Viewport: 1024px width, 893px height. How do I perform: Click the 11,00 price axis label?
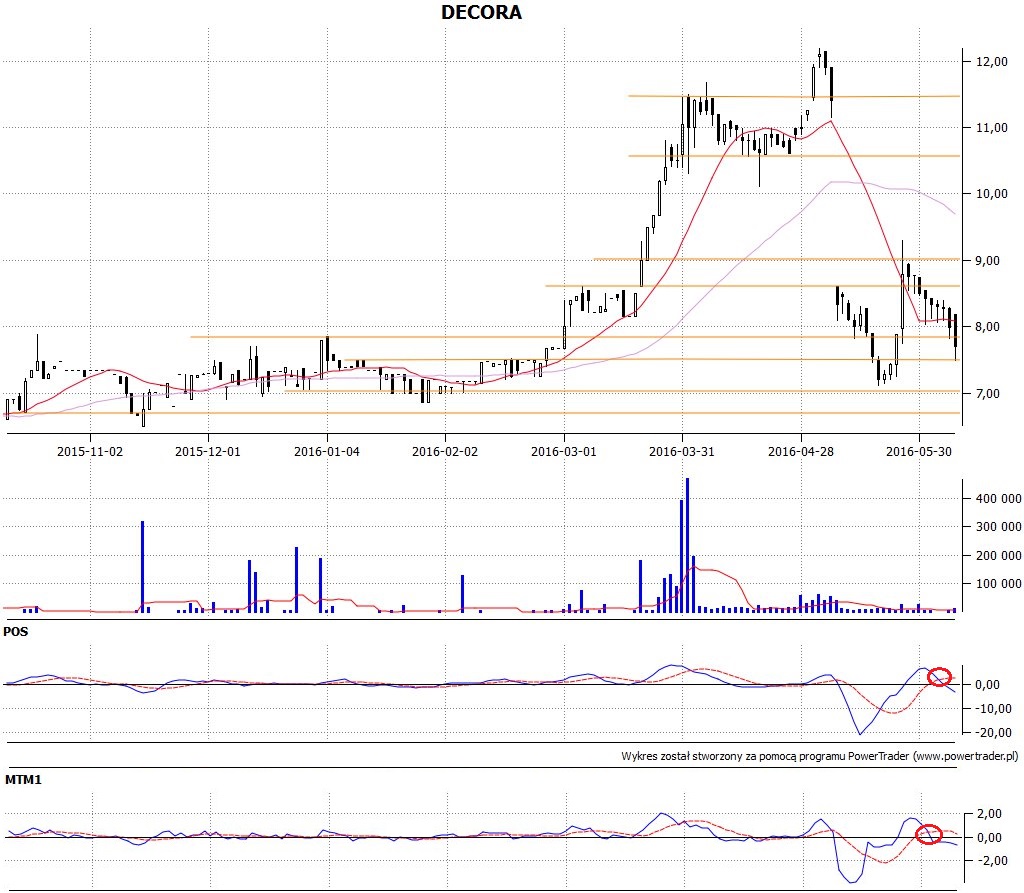coord(991,128)
